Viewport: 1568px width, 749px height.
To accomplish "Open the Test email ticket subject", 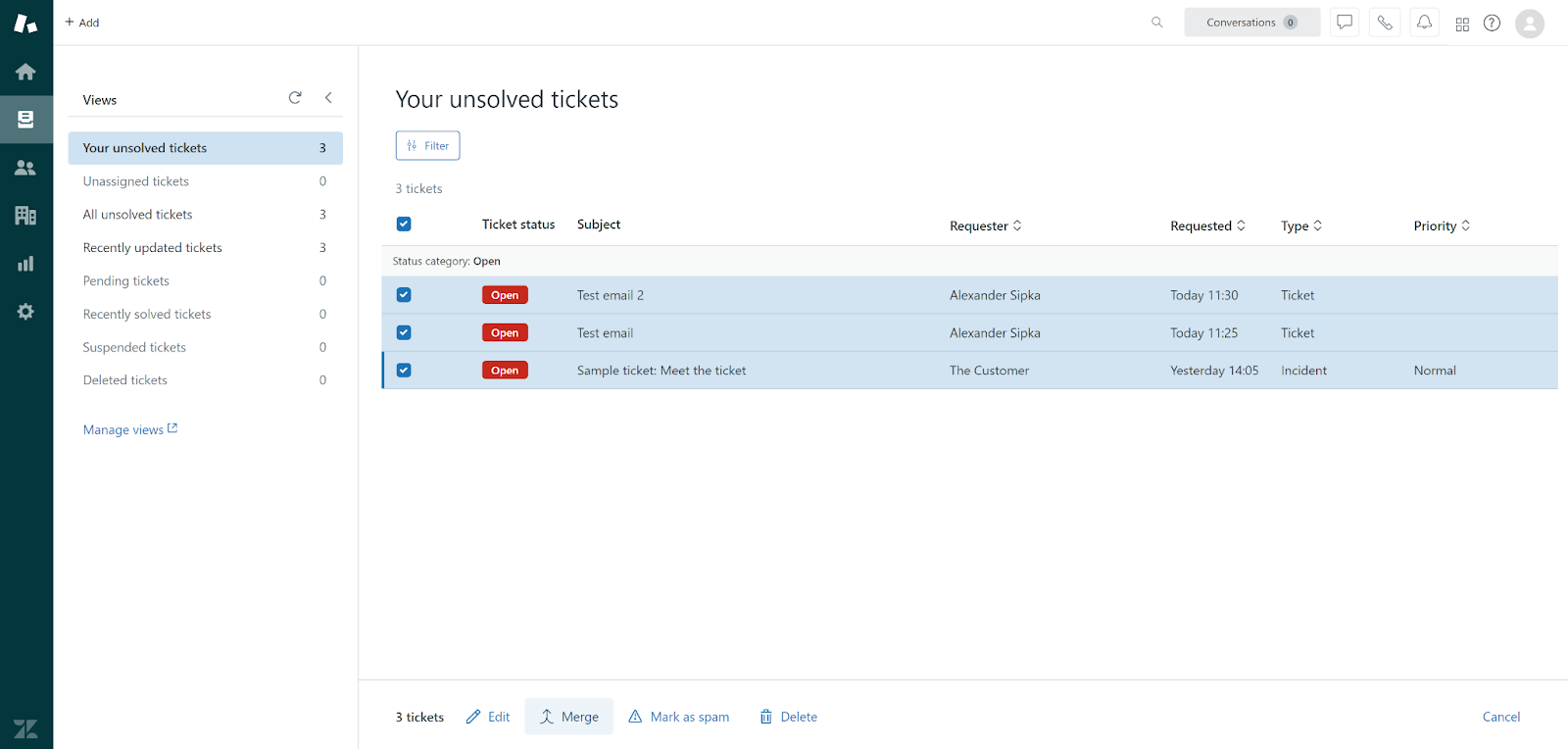I will coord(605,333).
